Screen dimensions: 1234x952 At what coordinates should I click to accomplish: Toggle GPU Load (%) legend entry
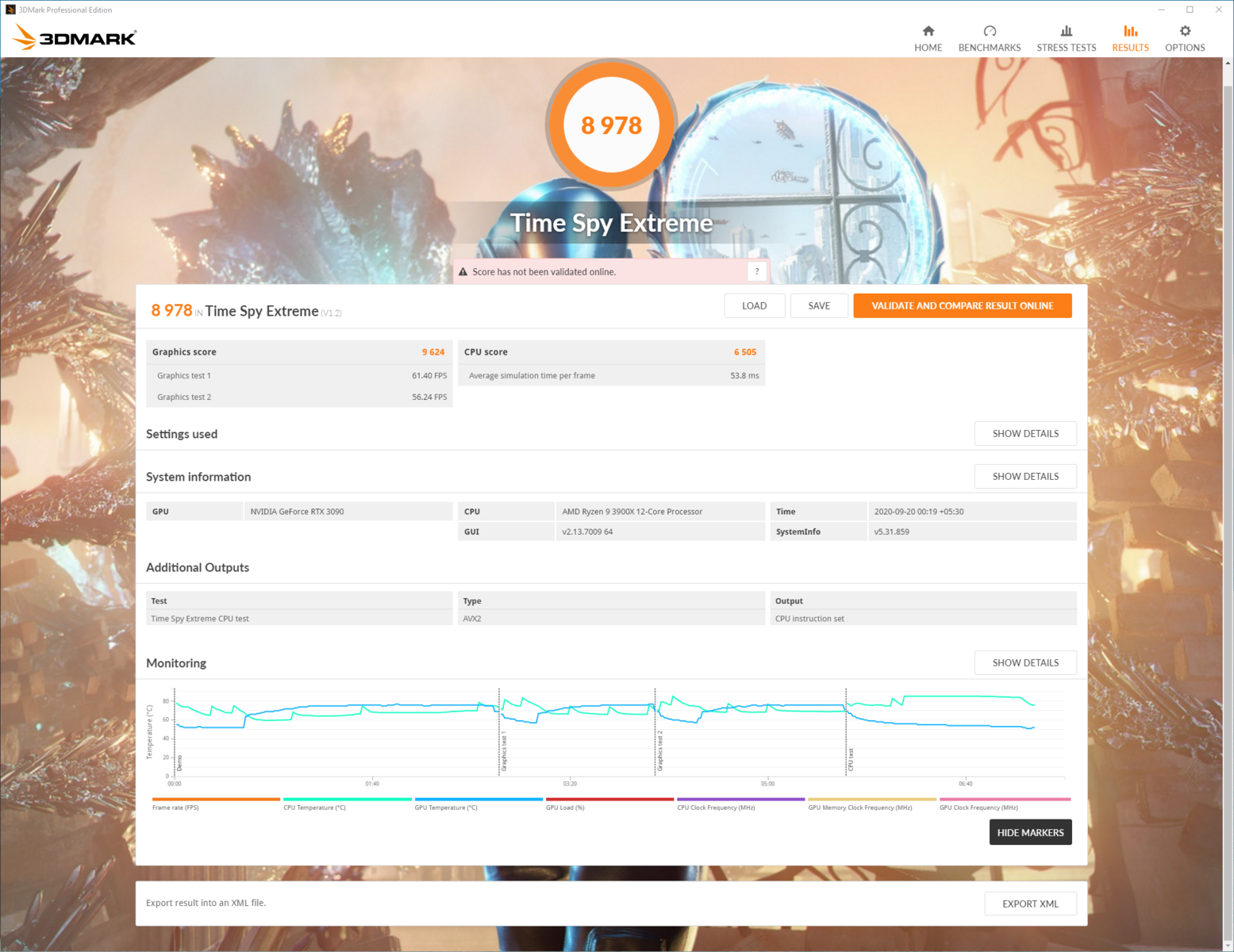coord(609,804)
